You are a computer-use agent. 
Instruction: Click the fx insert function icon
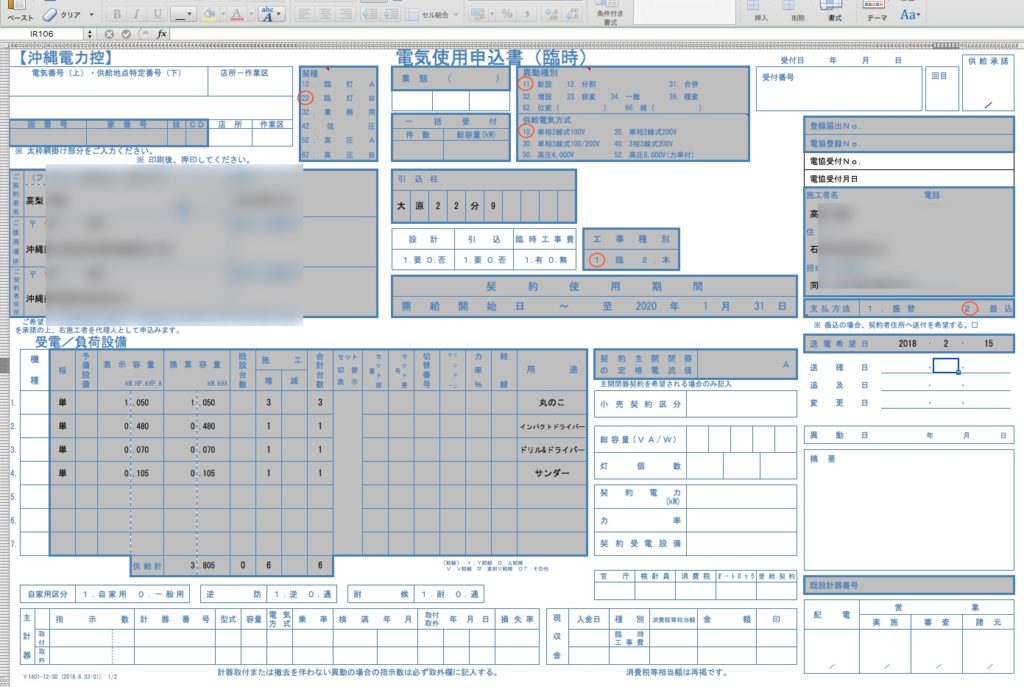pyautogui.click(x=162, y=34)
